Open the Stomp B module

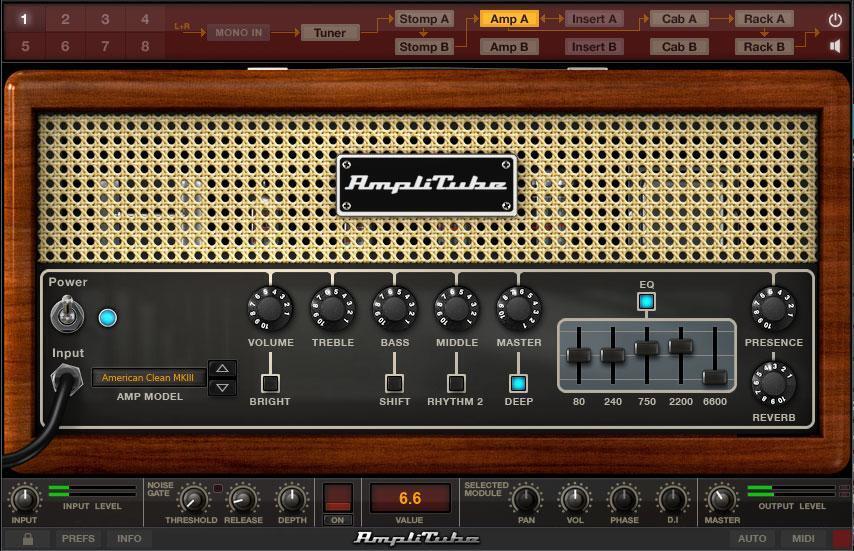coord(424,47)
